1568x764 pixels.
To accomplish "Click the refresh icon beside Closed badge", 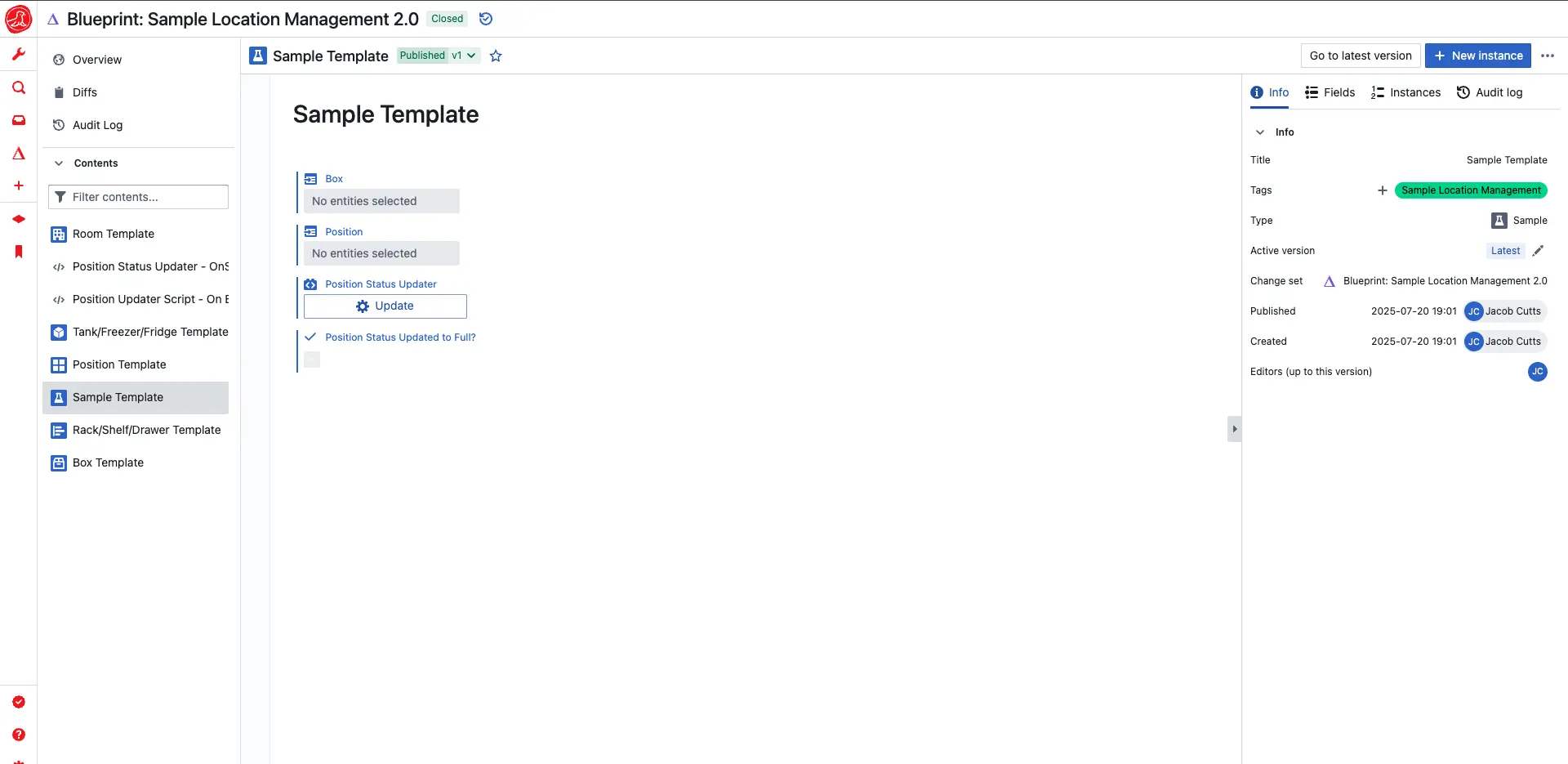I will click(x=486, y=19).
